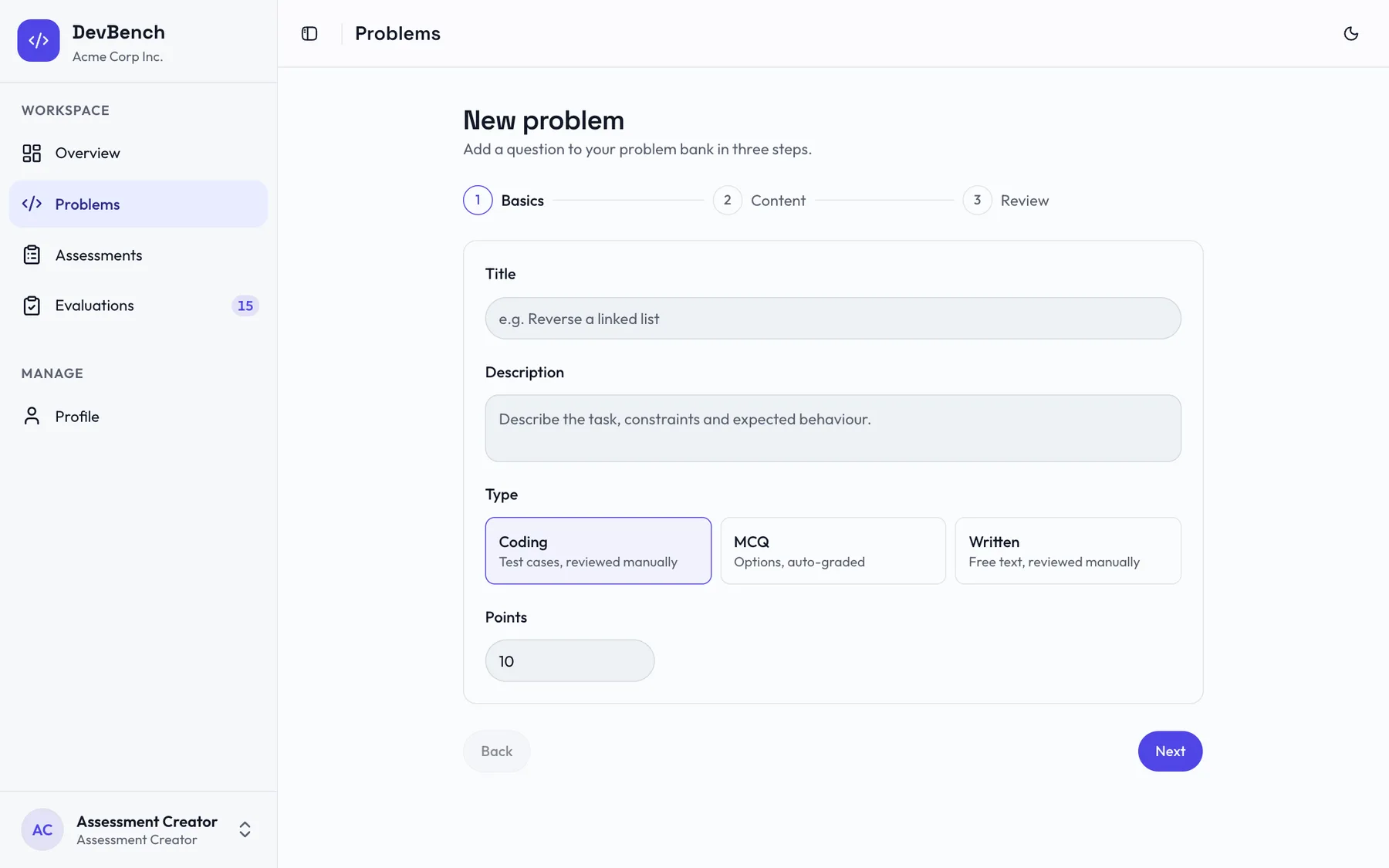Click the Problems page header title
The image size is (1389, 868).
click(x=397, y=33)
